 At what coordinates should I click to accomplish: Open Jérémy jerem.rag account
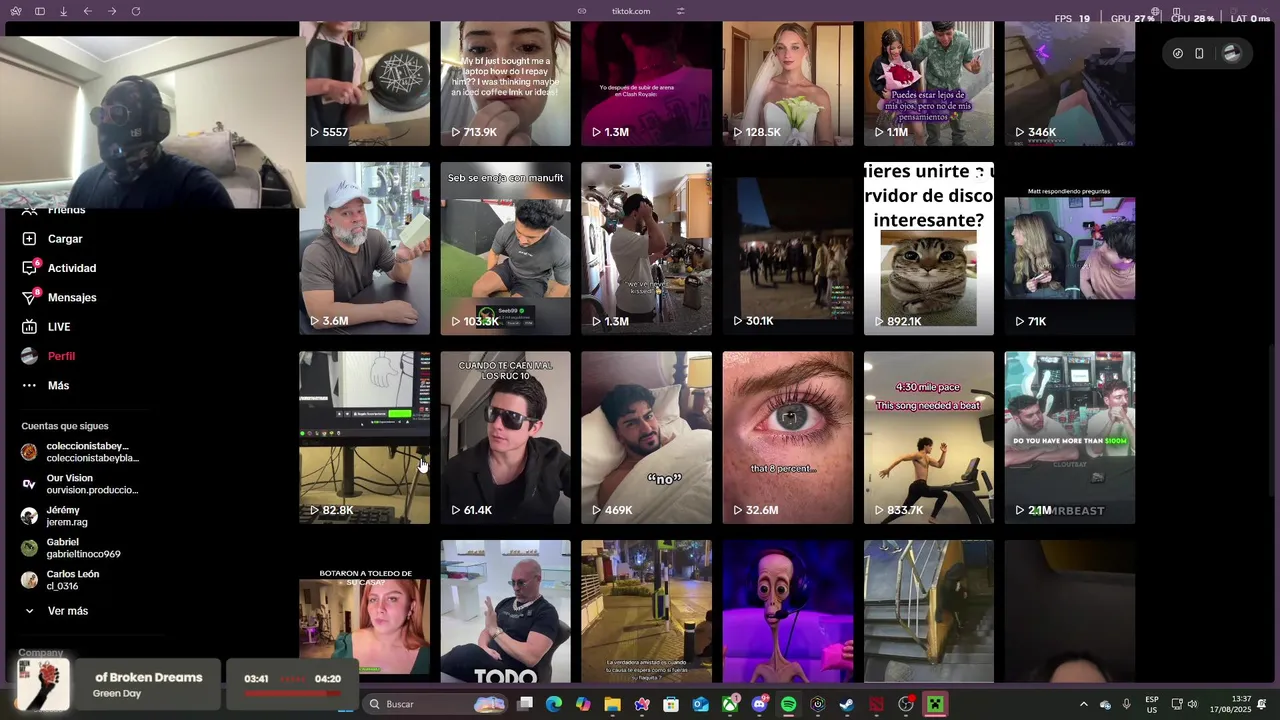(82, 516)
